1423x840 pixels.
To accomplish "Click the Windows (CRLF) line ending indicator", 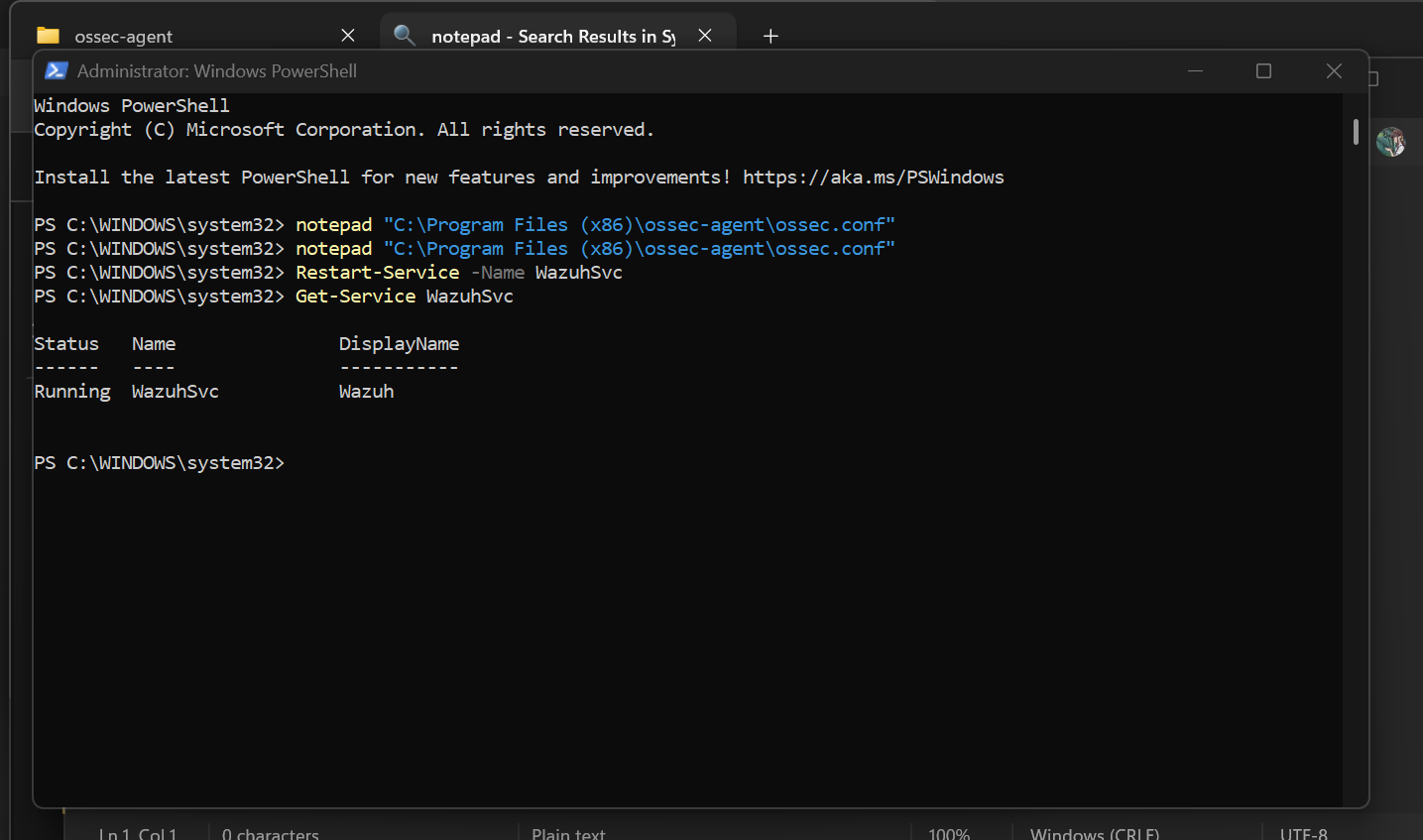I will click(x=1094, y=833).
